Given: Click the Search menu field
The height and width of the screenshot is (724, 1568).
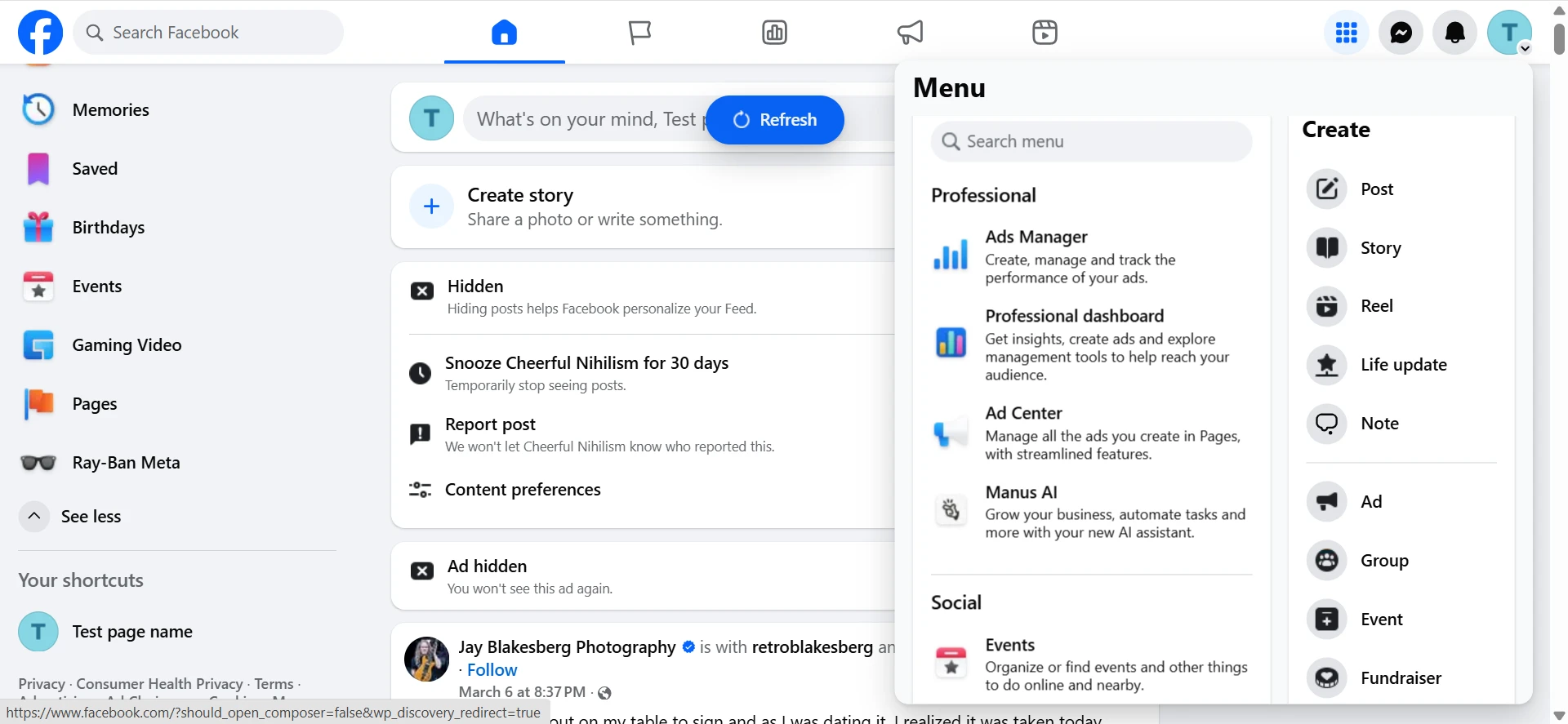Looking at the screenshot, I should (1091, 142).
